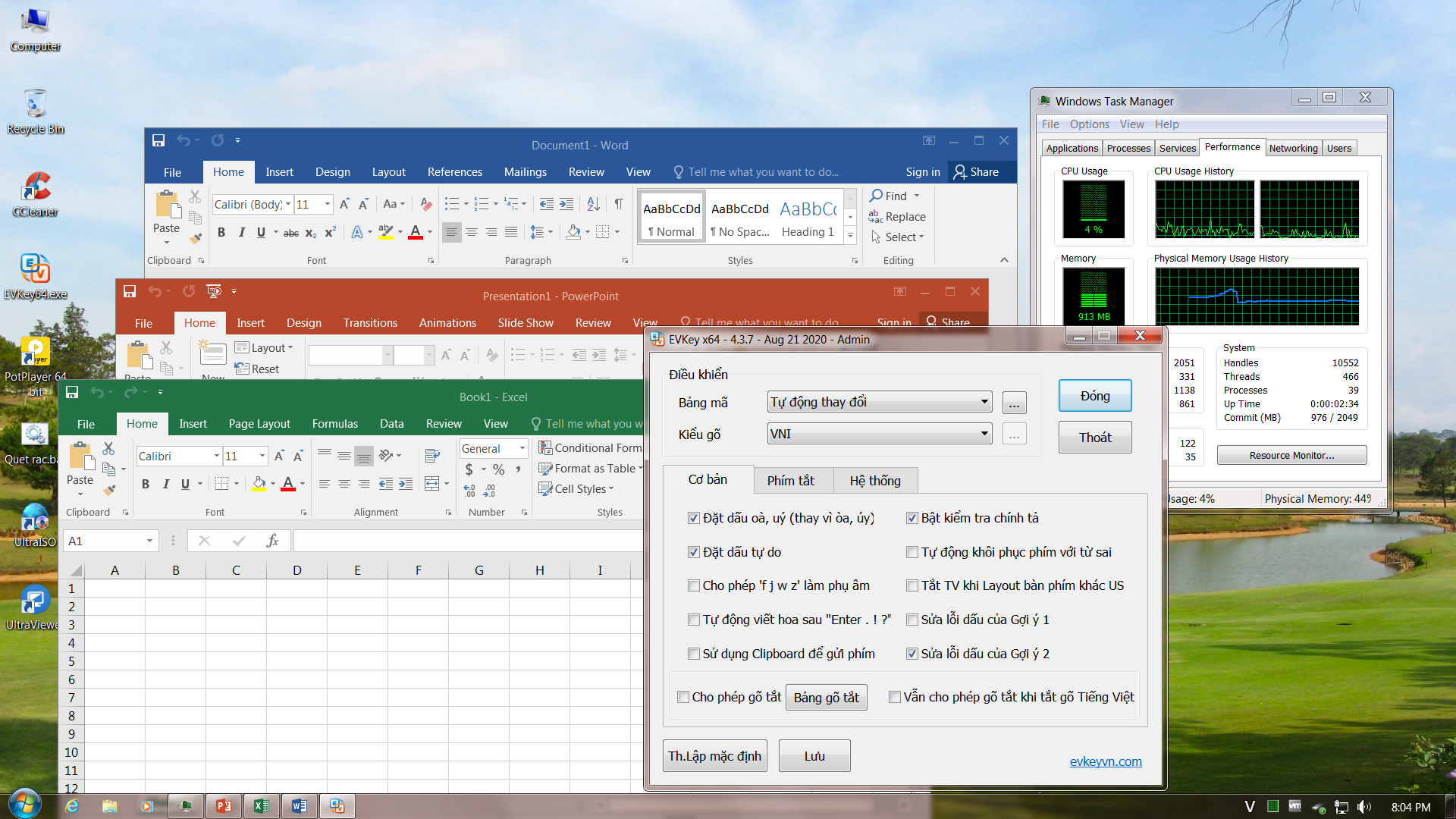The height and width of the screenshot is (819, 1456).
Task: Apply percent style in Excel
Action: click(498, 470)
